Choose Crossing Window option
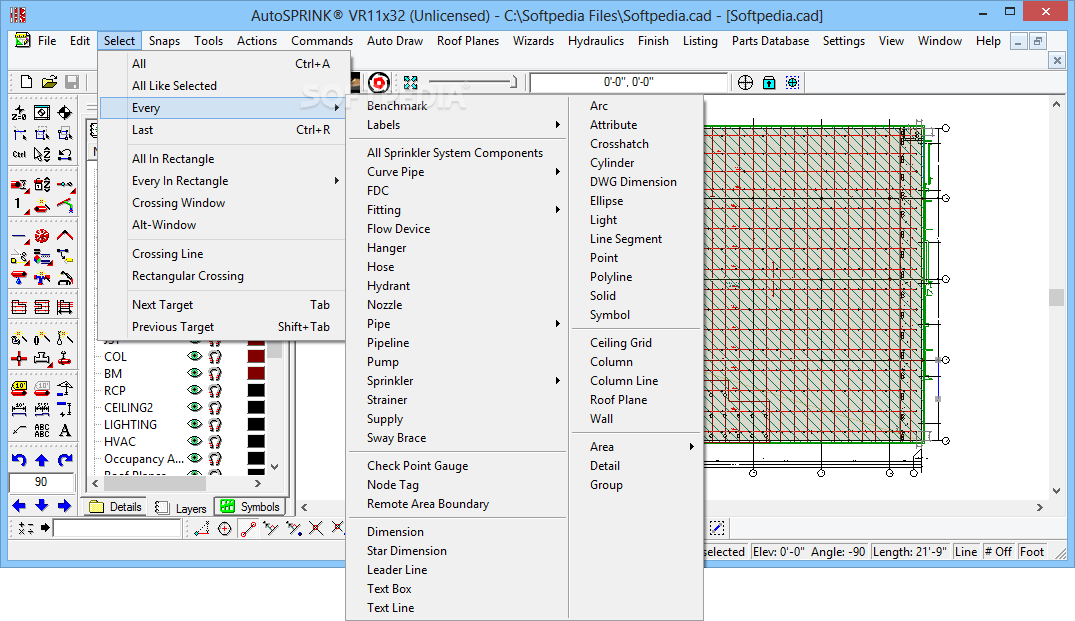The width and height of the screenshot is (1075, 621). pyautogui.click(x=178, y=203)
